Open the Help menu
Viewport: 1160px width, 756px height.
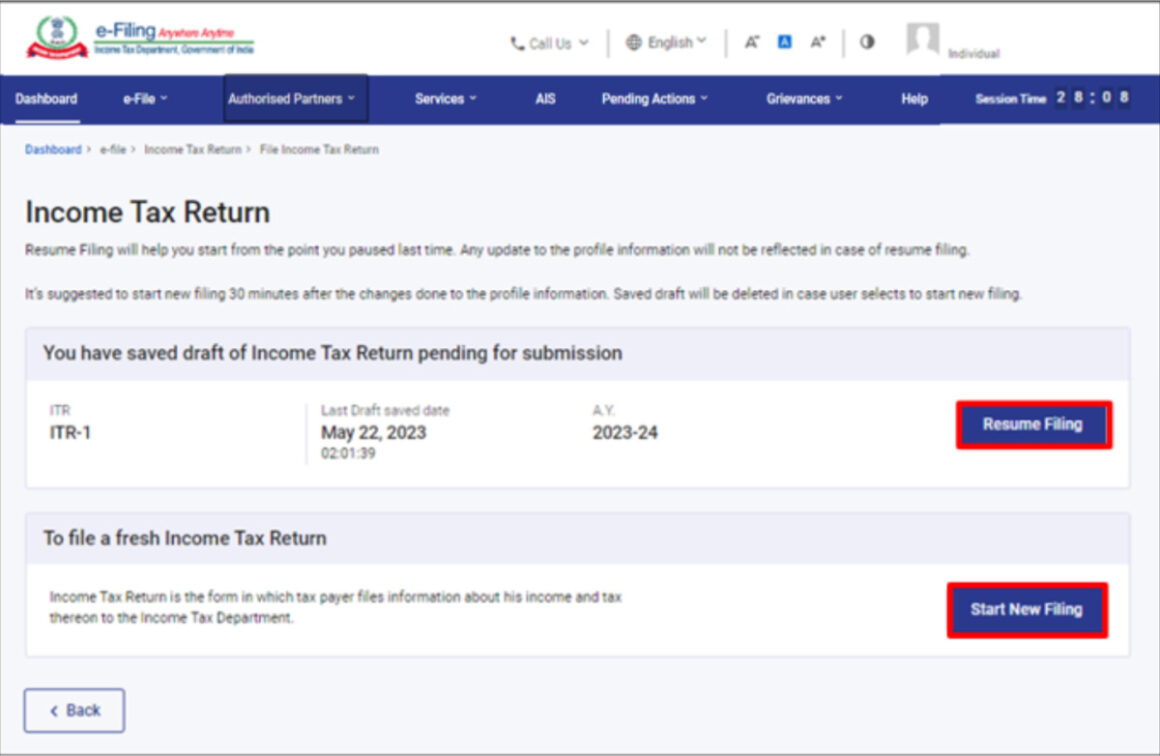coord(911,99)
